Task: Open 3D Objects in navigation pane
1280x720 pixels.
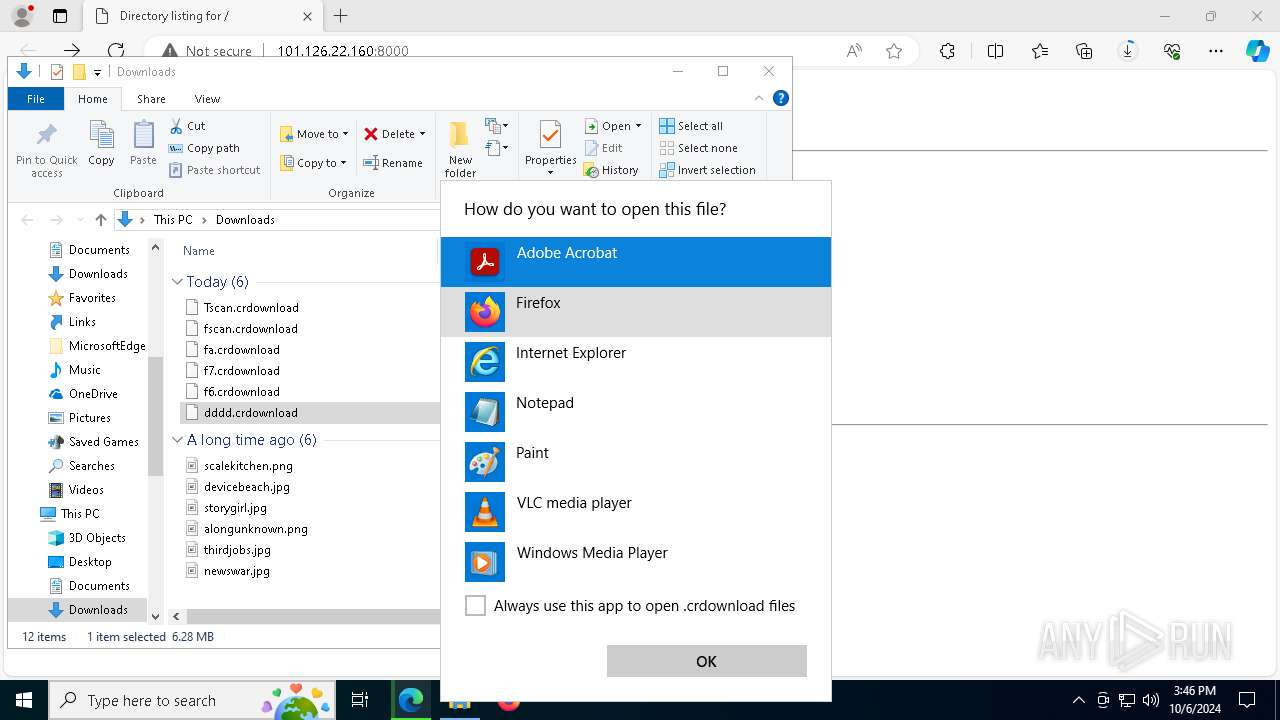Action: [x=97, y=538]
